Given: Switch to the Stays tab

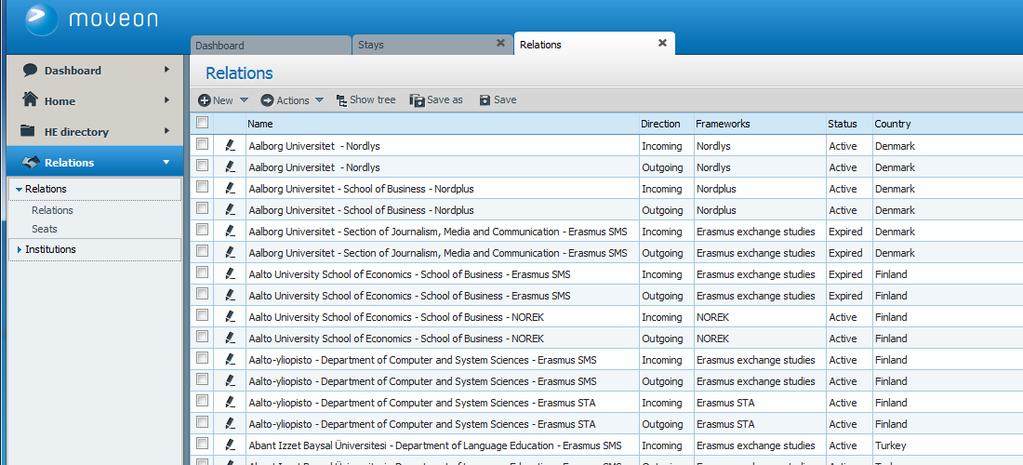Looking at the screenshot, I should (432, 45).
